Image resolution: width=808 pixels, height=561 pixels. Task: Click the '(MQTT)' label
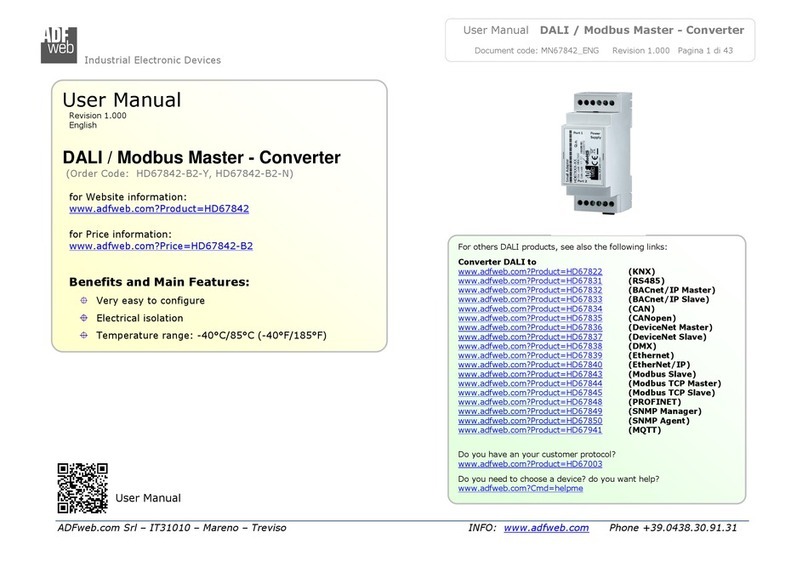pos(644,430)
